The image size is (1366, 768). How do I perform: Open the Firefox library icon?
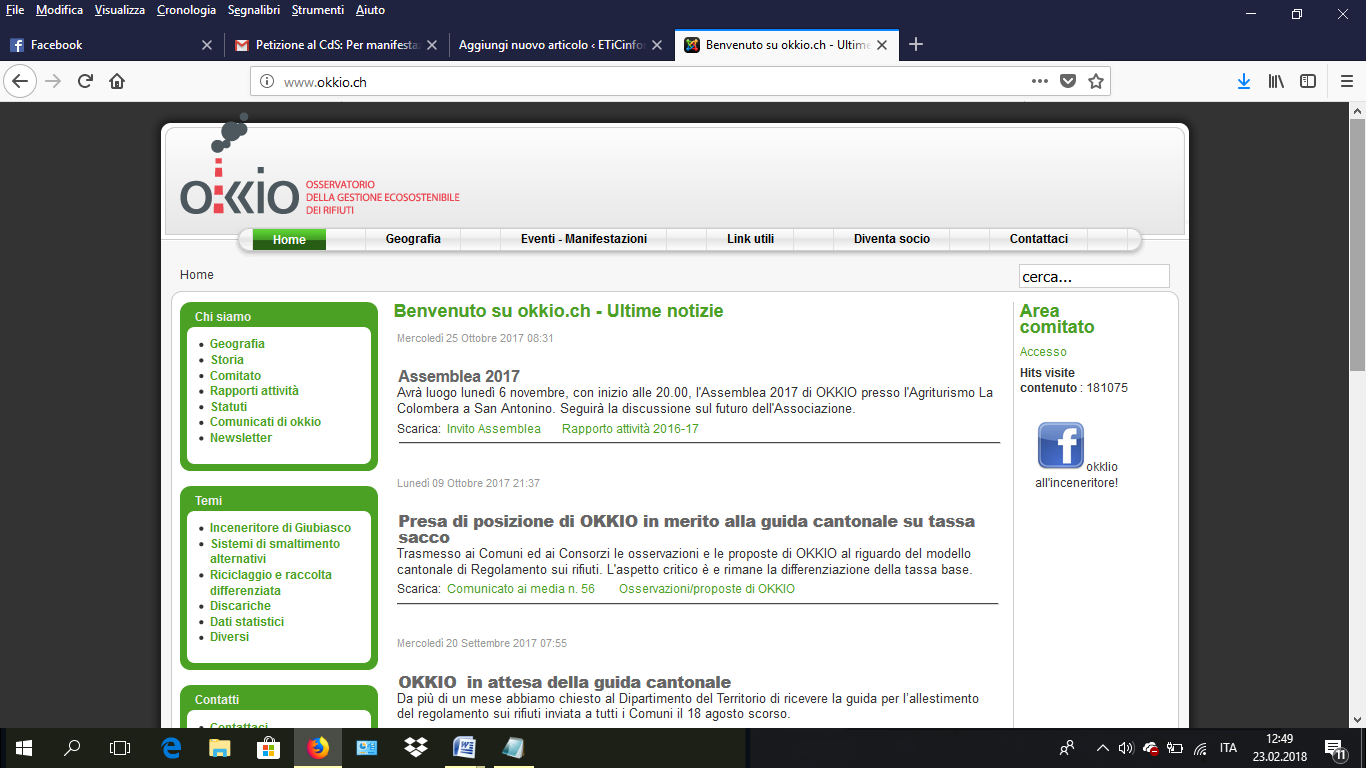click(1276, 81)
